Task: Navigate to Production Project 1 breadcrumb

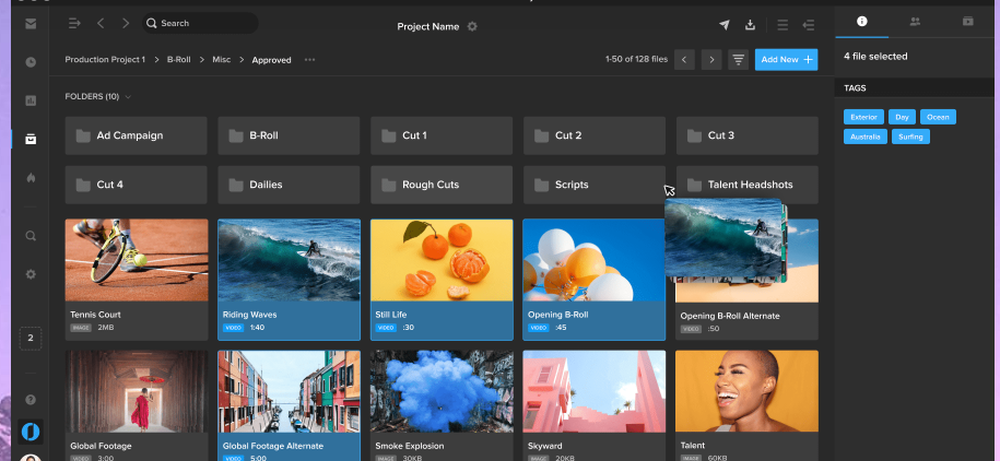Action: click(x=105, y=59)
